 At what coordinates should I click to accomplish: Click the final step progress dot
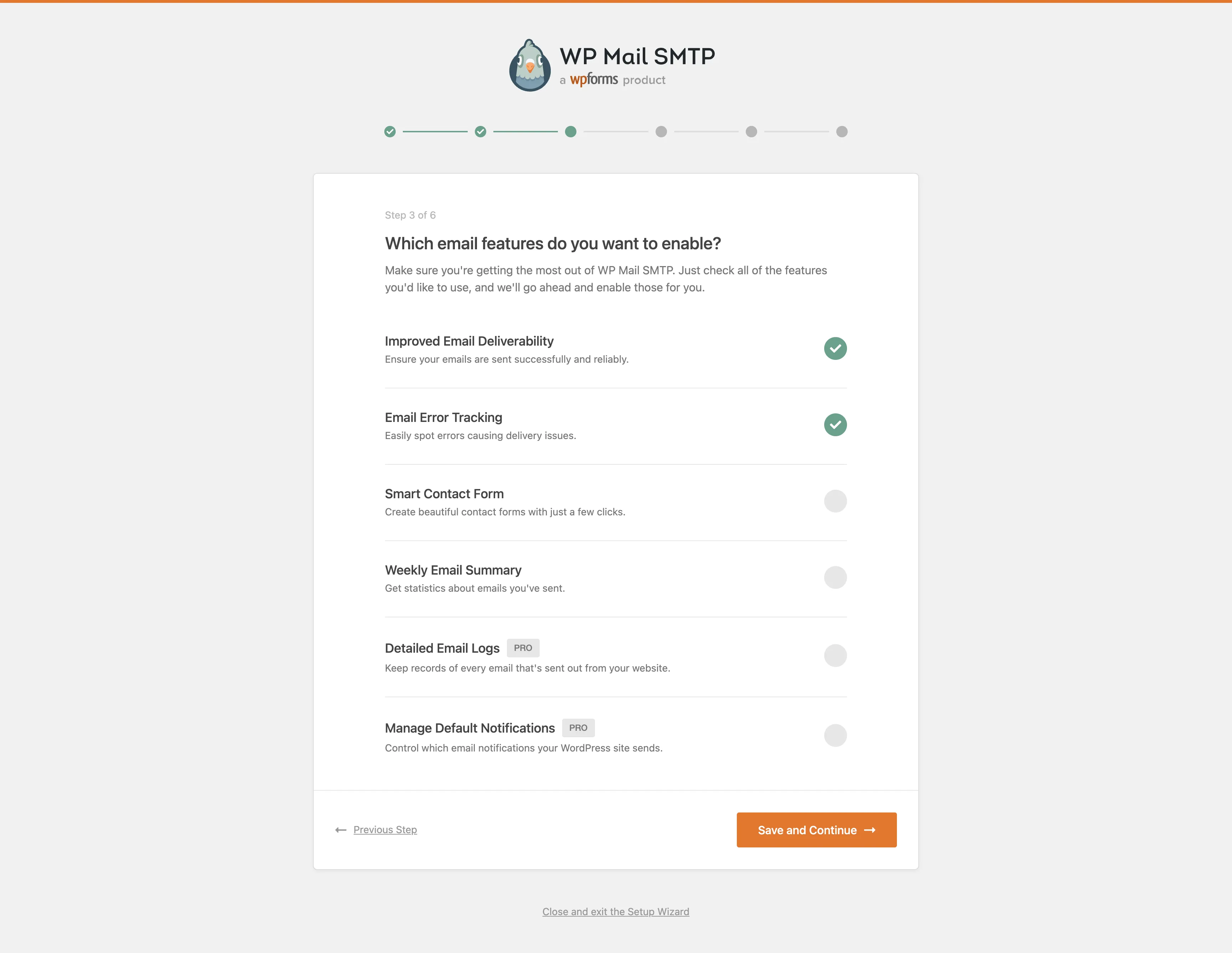click(x=842, y=132)
